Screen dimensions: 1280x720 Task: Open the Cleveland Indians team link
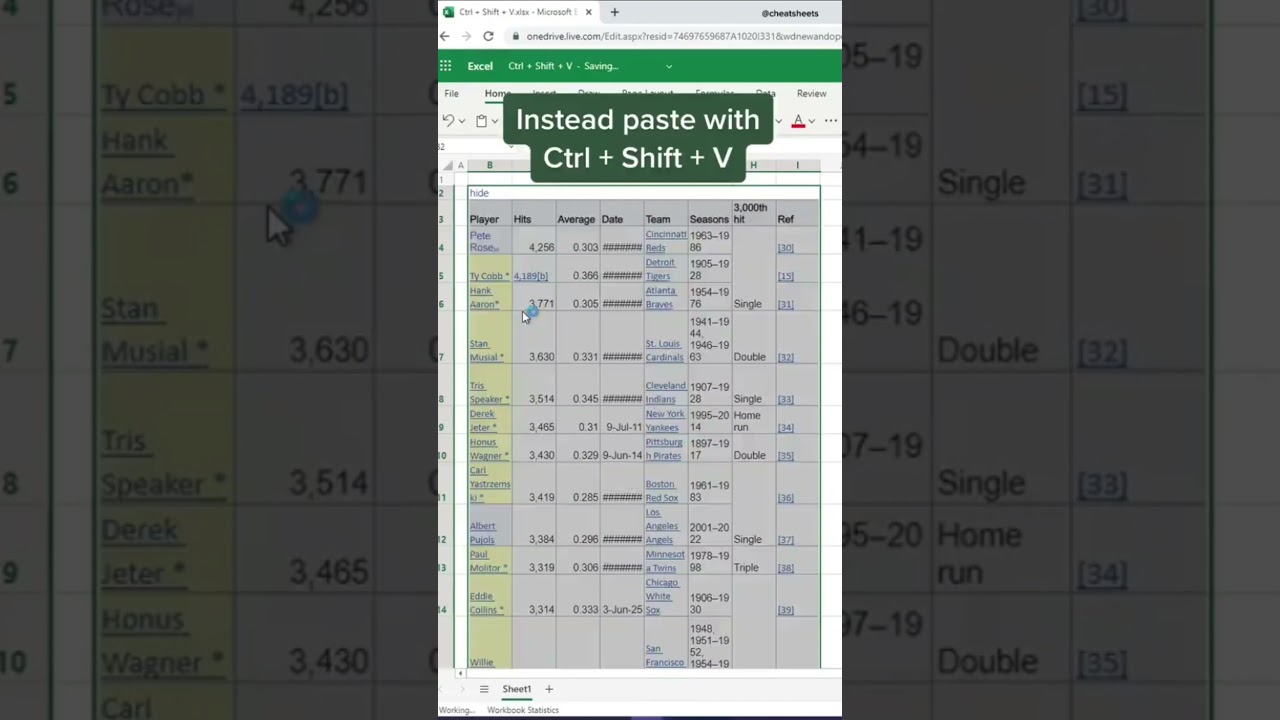click(666, 392)
